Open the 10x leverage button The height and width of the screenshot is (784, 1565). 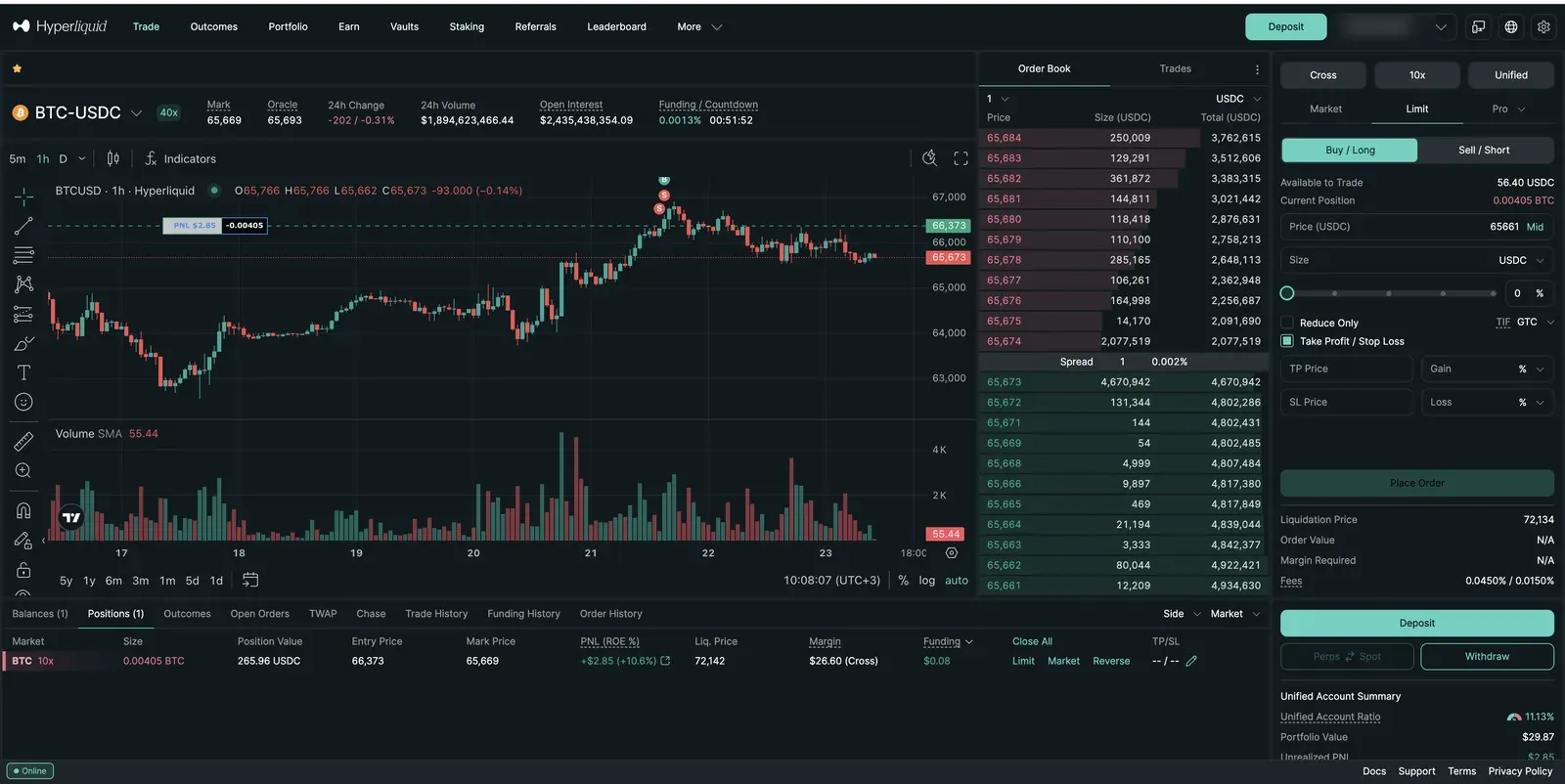(x=1416, y=75)
